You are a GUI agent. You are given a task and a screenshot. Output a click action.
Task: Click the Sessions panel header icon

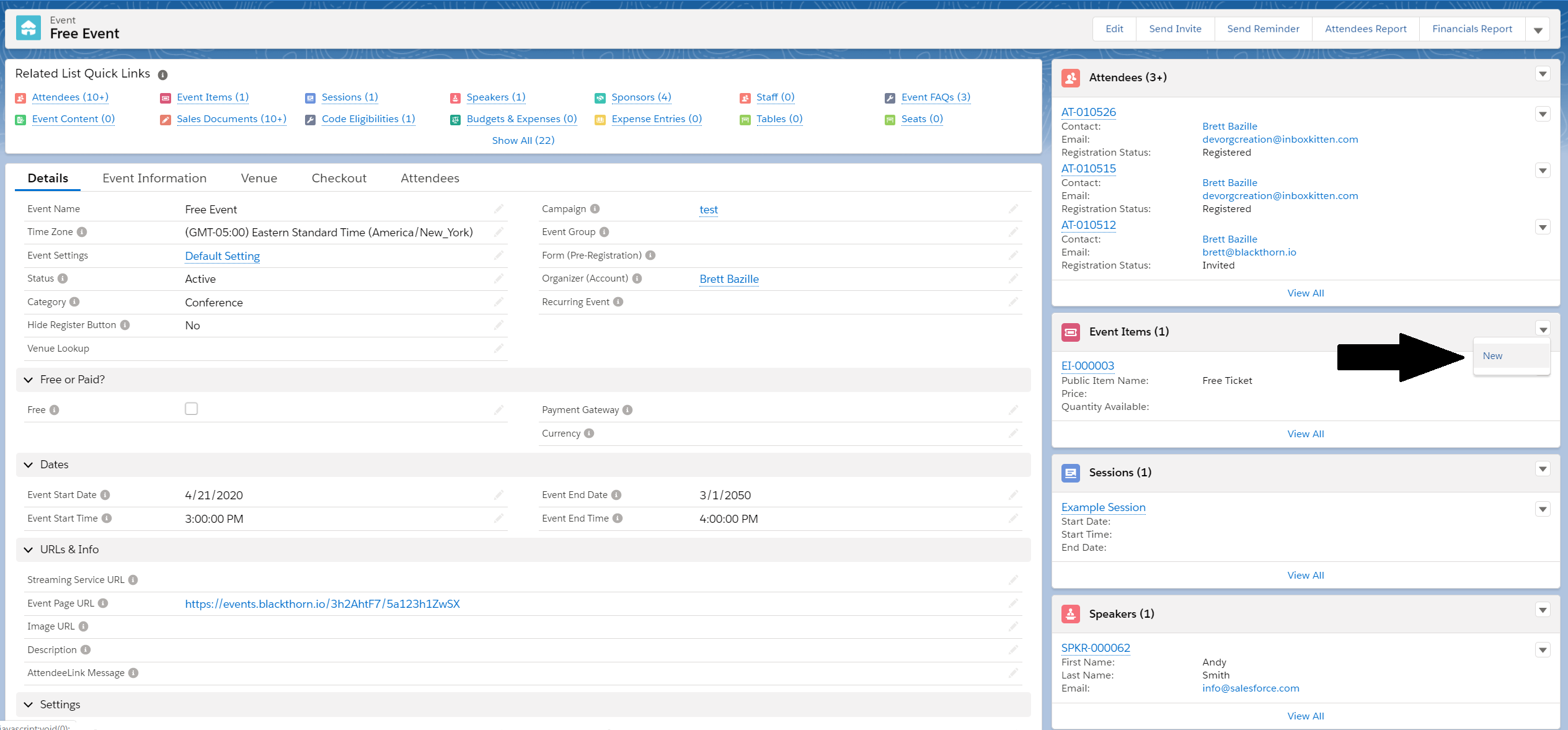tap(1070, 473)
